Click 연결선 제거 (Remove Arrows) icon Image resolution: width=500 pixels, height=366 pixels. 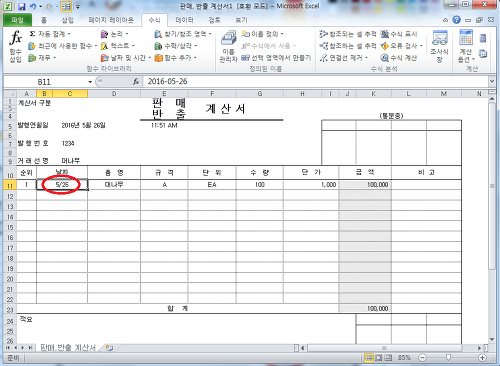pyautogui.click(x=323, y=58)
